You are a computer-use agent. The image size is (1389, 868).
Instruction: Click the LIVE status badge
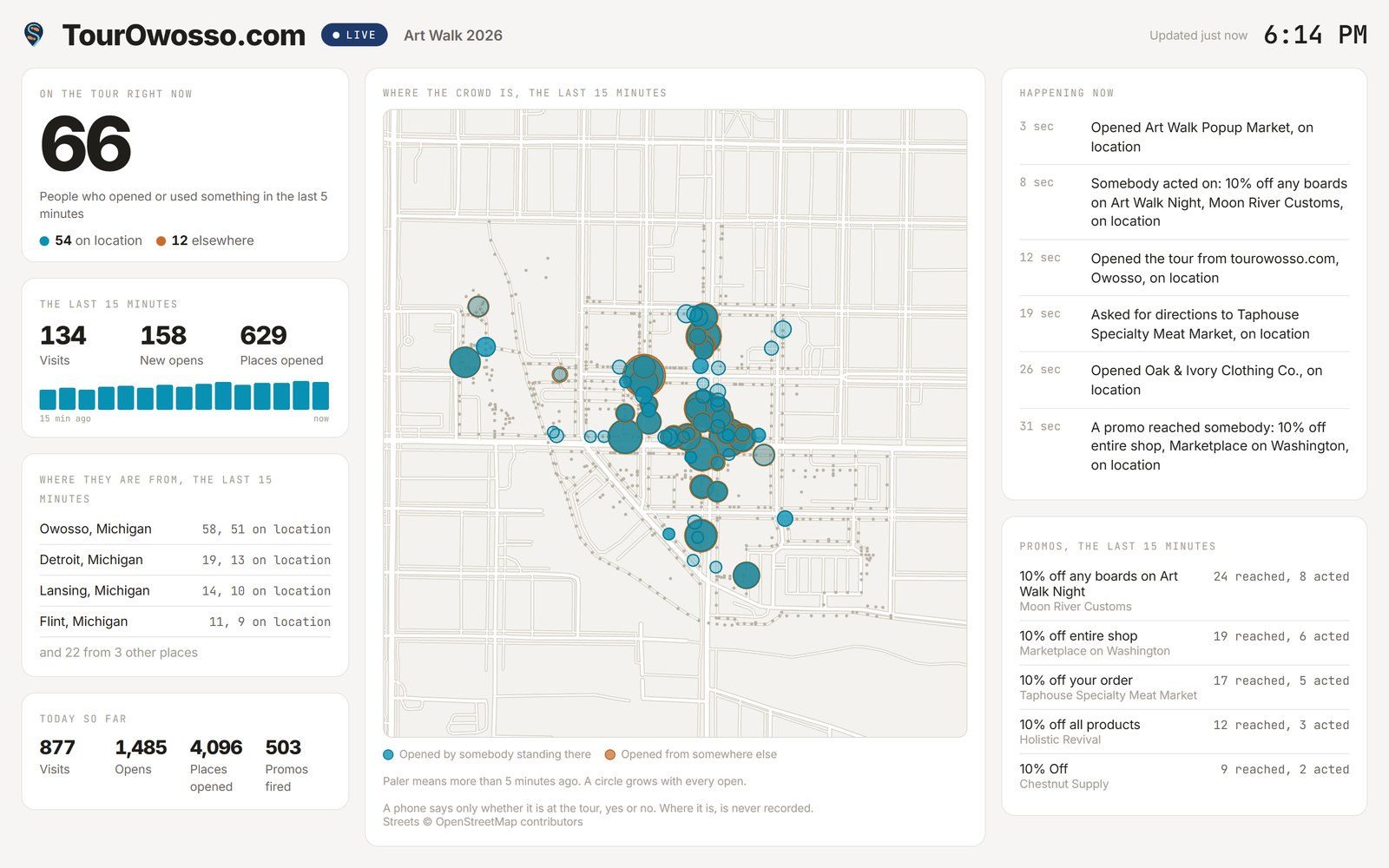click(x=354, y=35)
